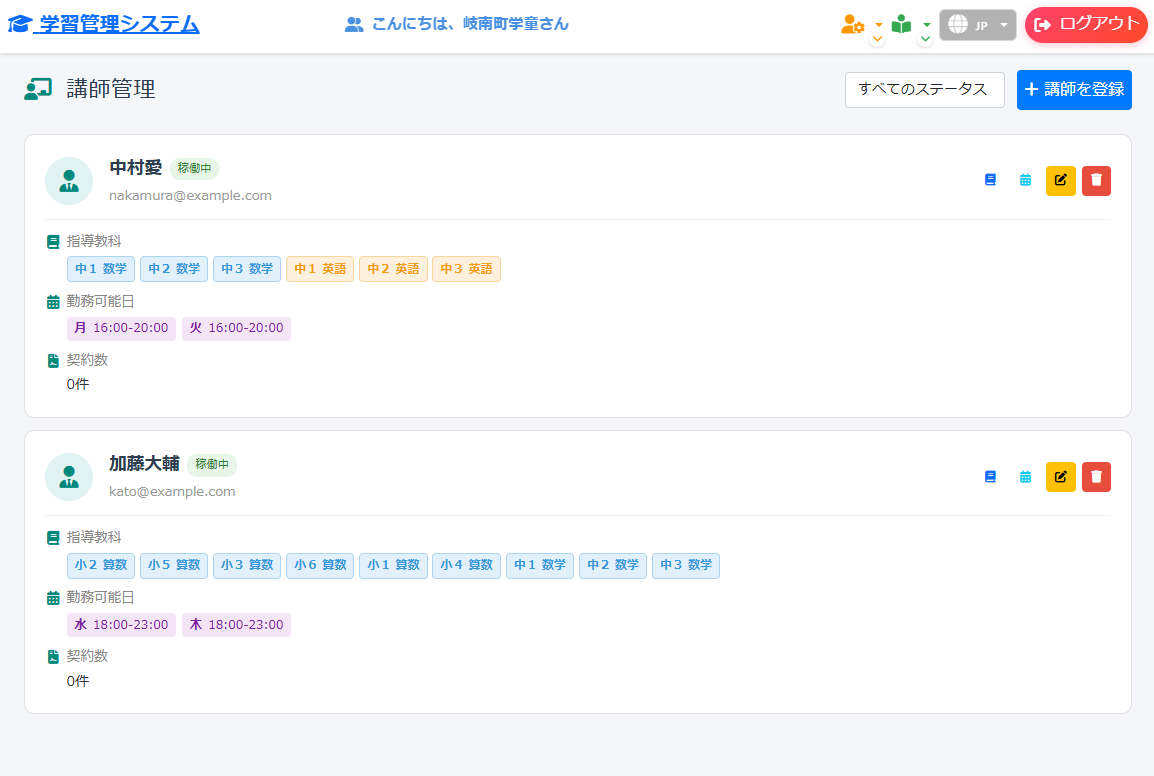The image size is (1154, 776).
Task: Click the 稼働中 badge beside 中村愛
Action: (194, 169)
